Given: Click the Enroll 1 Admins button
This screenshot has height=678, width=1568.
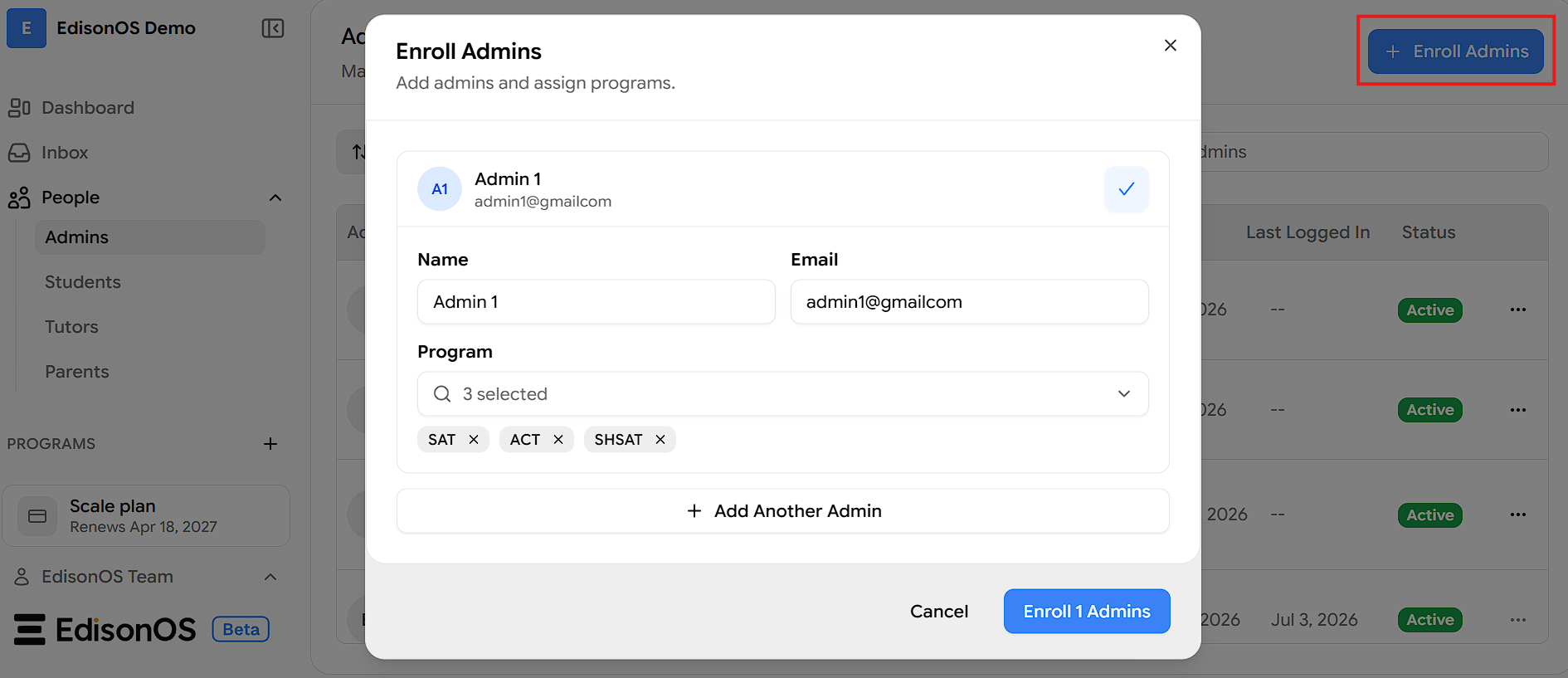Looking at the screenshot, I should coord(1087,612).
